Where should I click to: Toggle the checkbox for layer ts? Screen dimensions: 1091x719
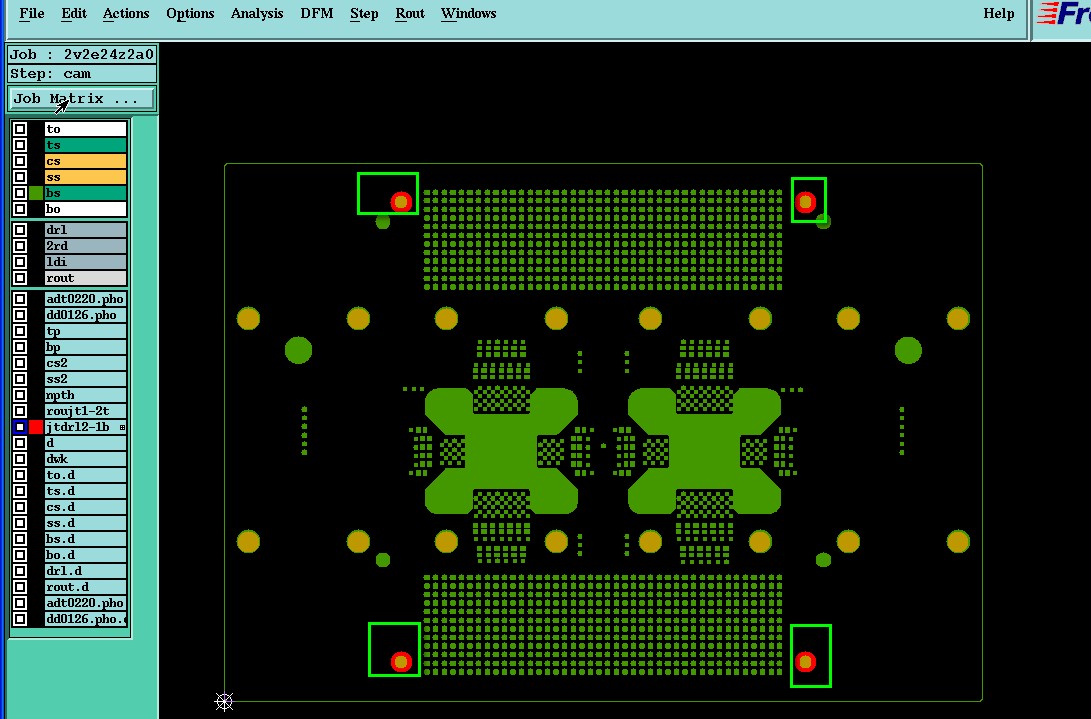tap(20, 145)
